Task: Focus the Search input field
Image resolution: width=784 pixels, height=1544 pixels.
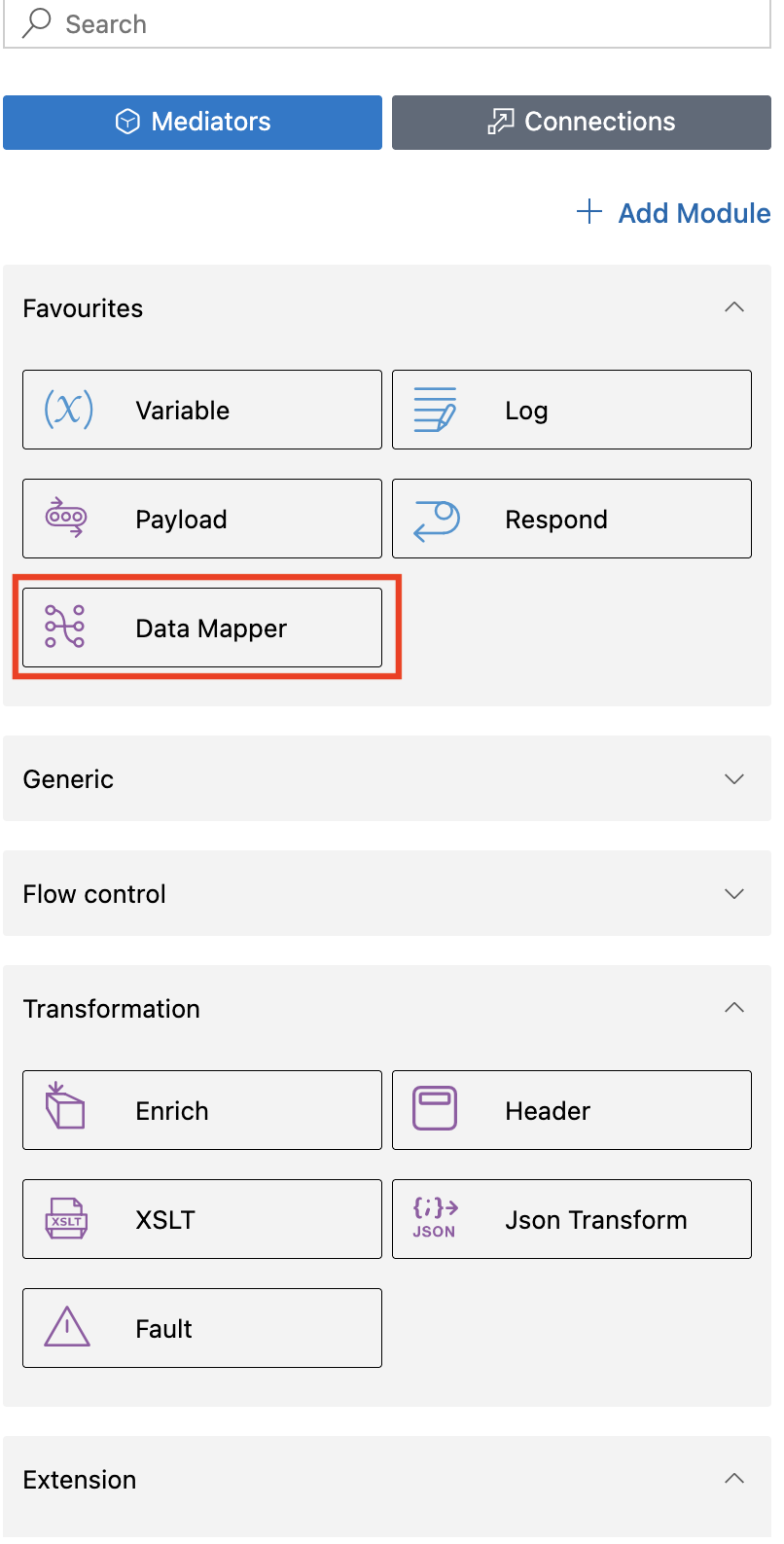Action: [x=387, y=23]
